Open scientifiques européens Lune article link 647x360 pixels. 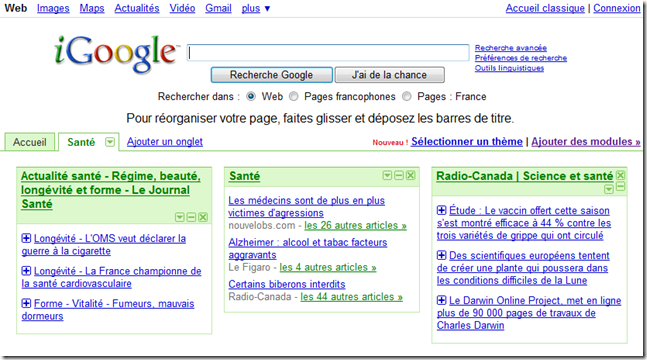coord(523,268)
